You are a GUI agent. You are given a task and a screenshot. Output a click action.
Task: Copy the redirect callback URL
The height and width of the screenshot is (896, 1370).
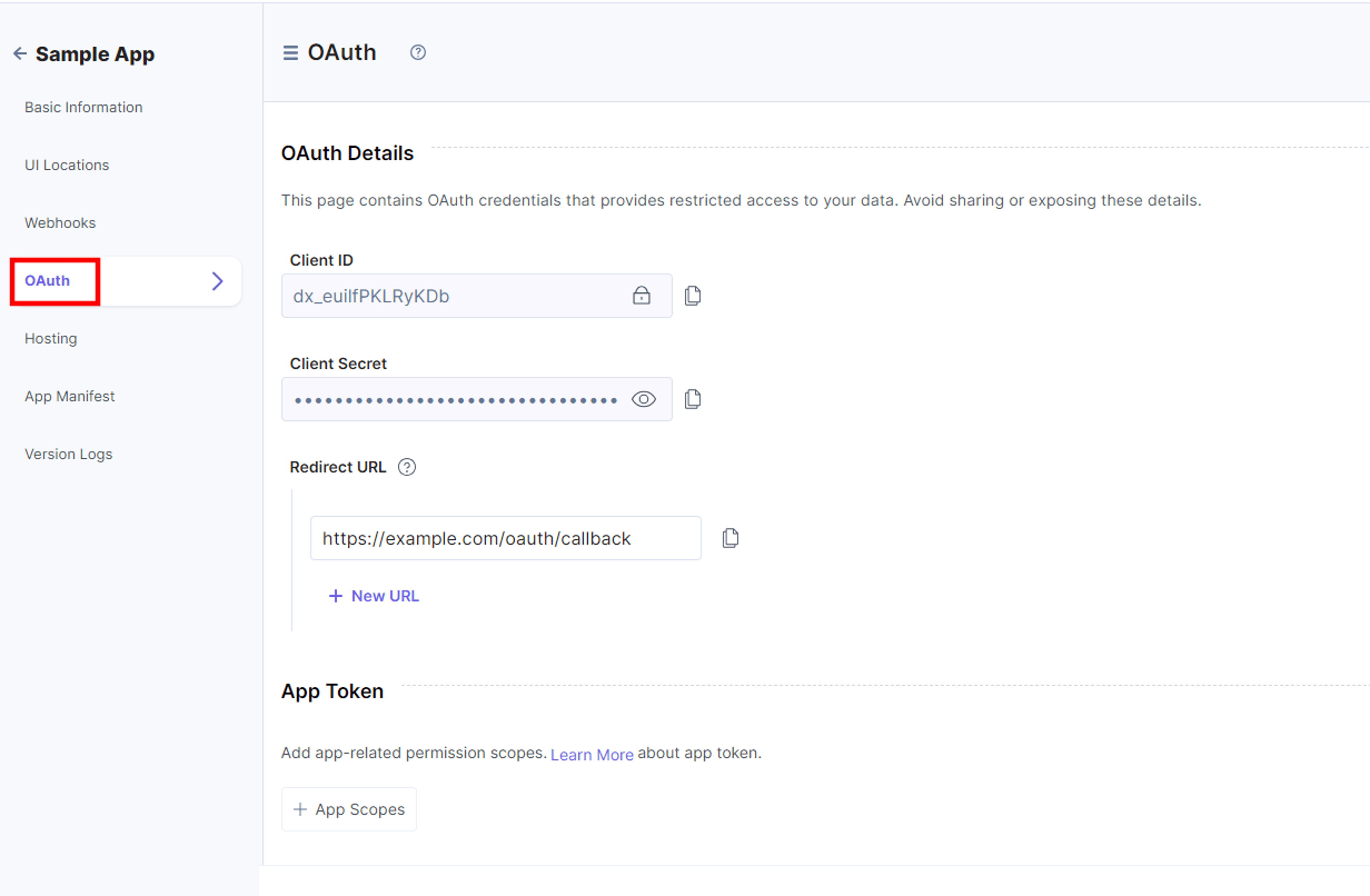point(730,538)
